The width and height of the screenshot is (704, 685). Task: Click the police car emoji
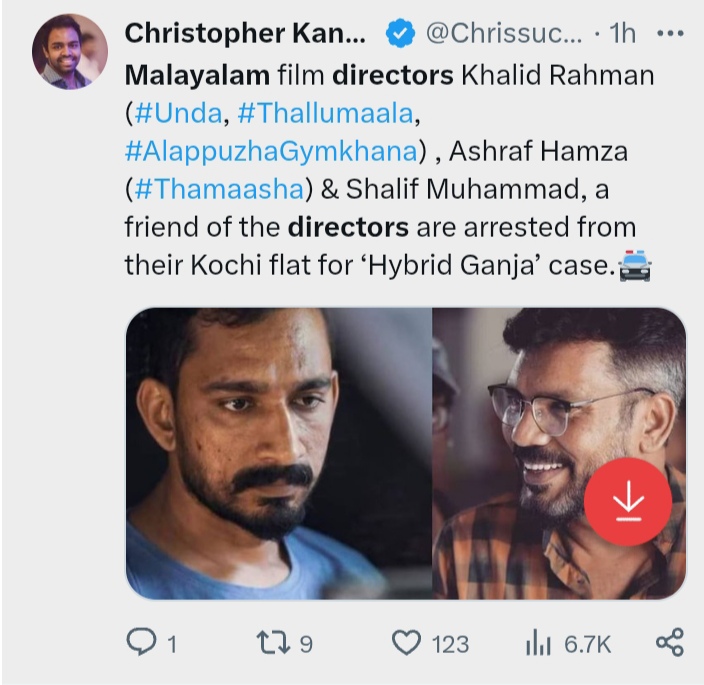635,266
